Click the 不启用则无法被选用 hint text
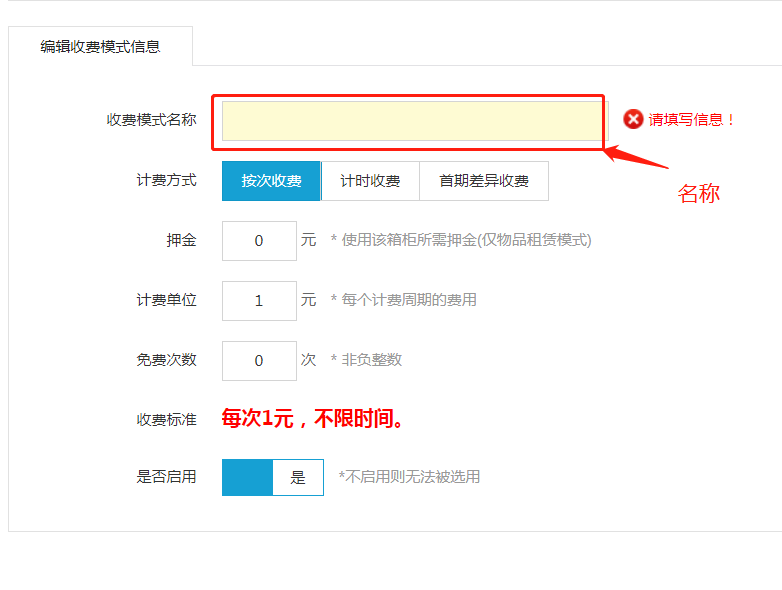 pos(409,477)
